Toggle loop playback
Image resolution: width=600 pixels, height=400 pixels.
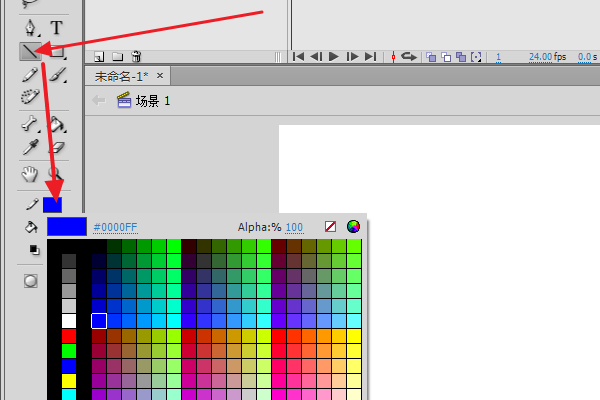409,57
